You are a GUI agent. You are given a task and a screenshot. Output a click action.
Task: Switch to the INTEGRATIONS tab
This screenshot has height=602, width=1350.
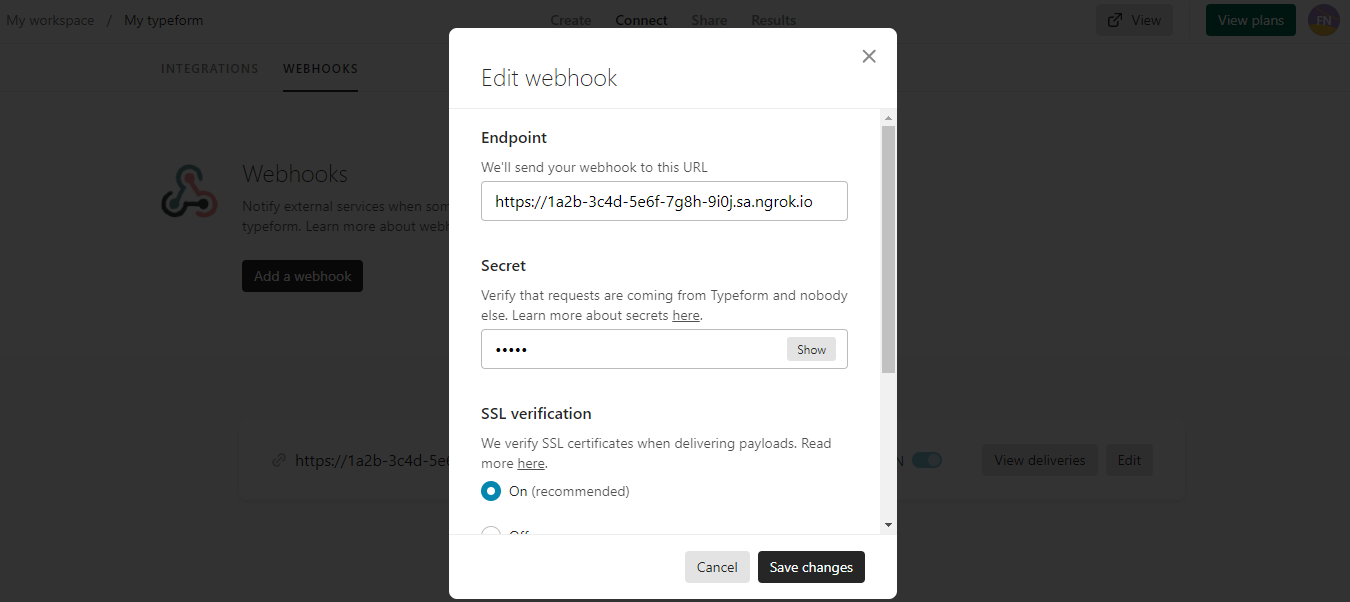click(x=209, y=68)
